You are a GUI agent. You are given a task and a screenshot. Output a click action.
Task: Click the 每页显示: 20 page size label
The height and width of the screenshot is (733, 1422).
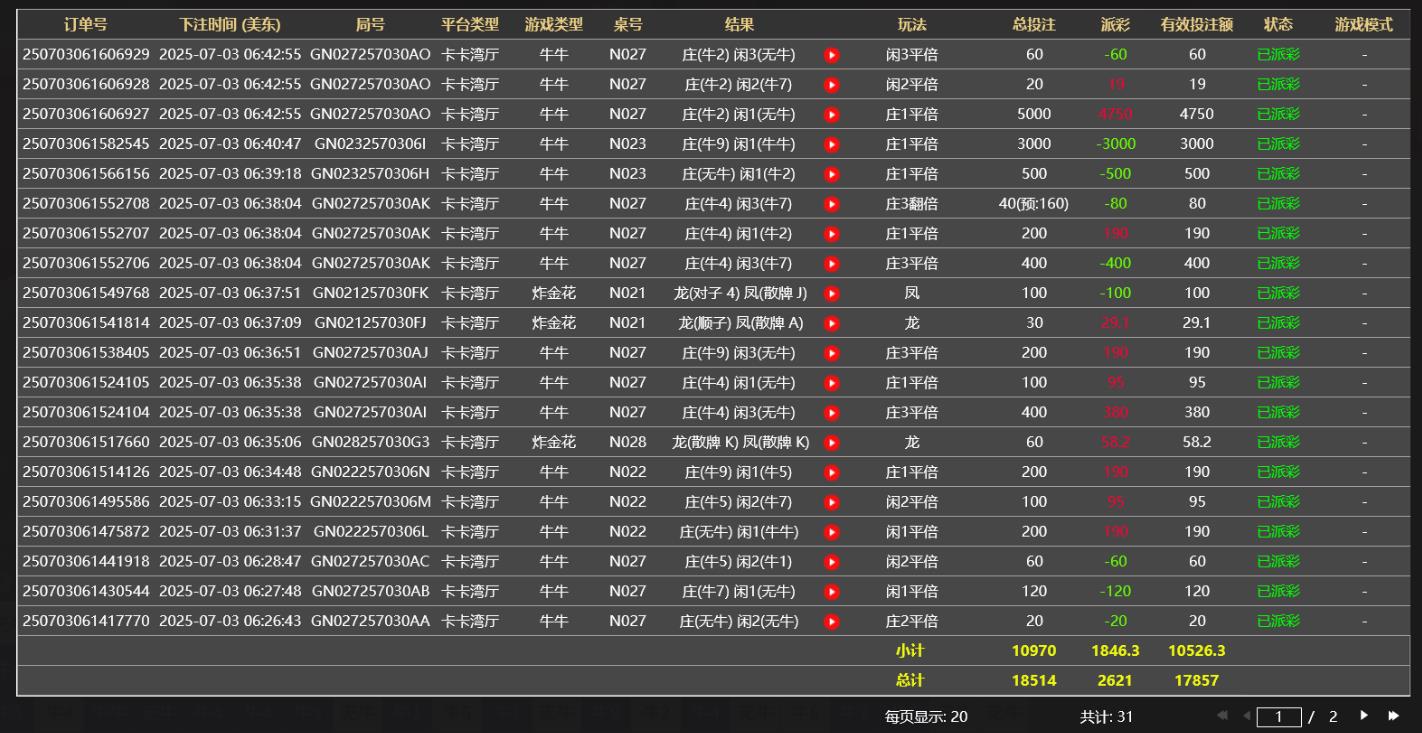pos(926,717)
